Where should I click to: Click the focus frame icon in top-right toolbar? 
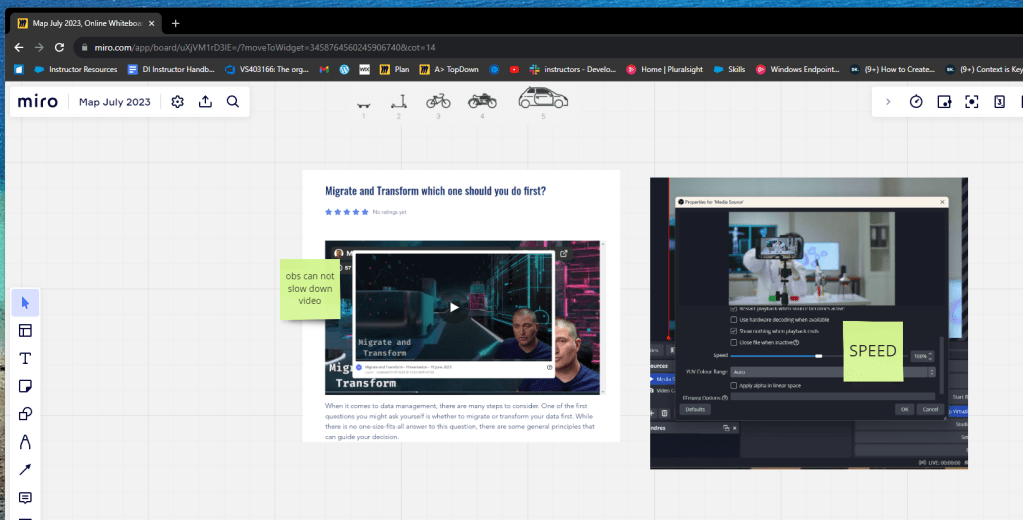972,102
